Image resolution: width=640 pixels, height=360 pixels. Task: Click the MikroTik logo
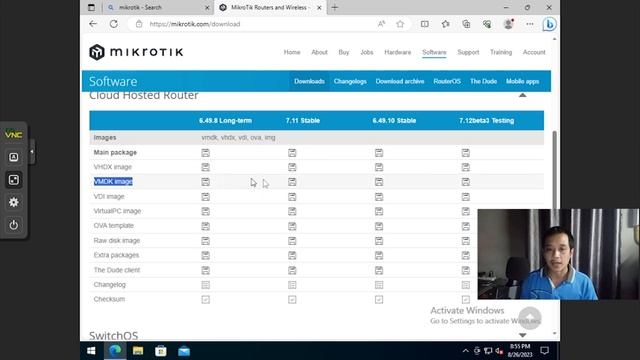[x=136, y=52]
